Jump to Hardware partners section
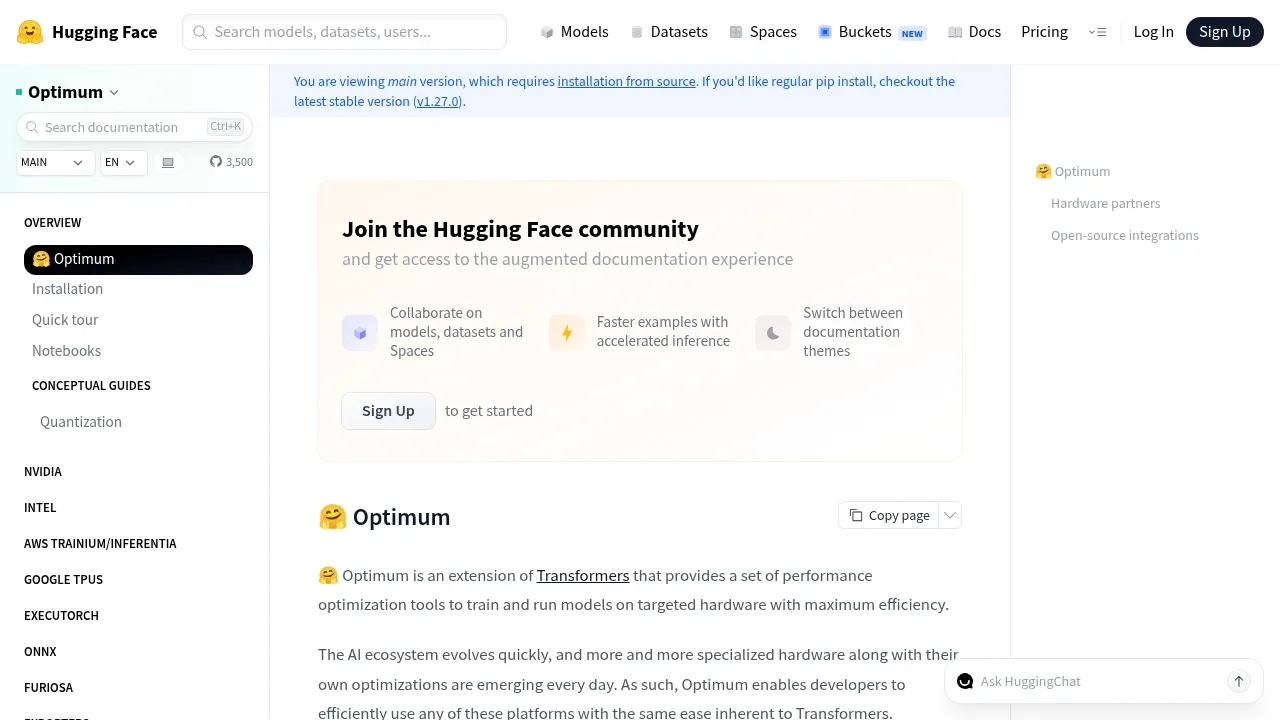Screen dimensions: 1280x720 click(1105, 203)
